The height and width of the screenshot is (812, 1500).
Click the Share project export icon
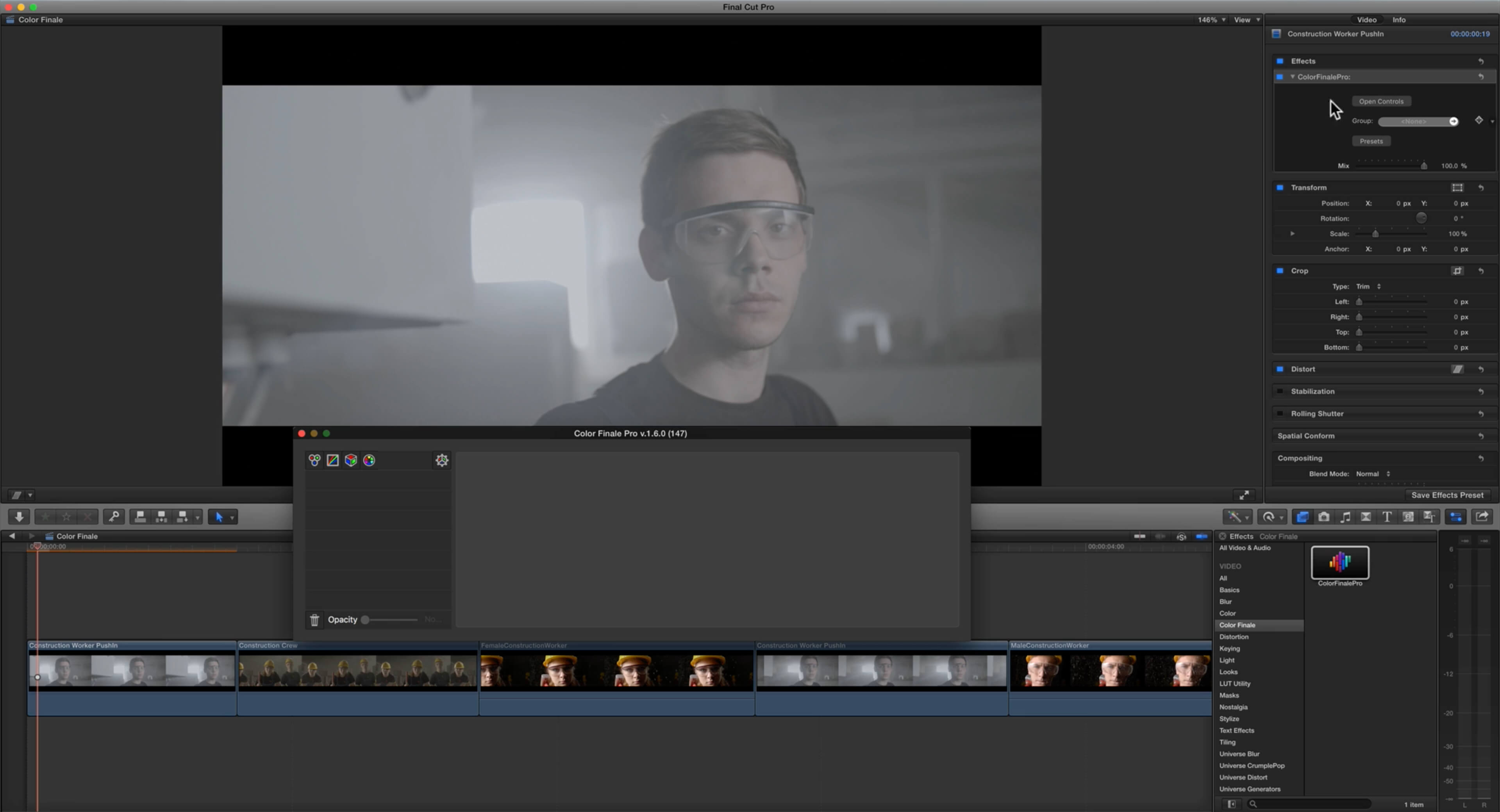tap(1482, 517)
